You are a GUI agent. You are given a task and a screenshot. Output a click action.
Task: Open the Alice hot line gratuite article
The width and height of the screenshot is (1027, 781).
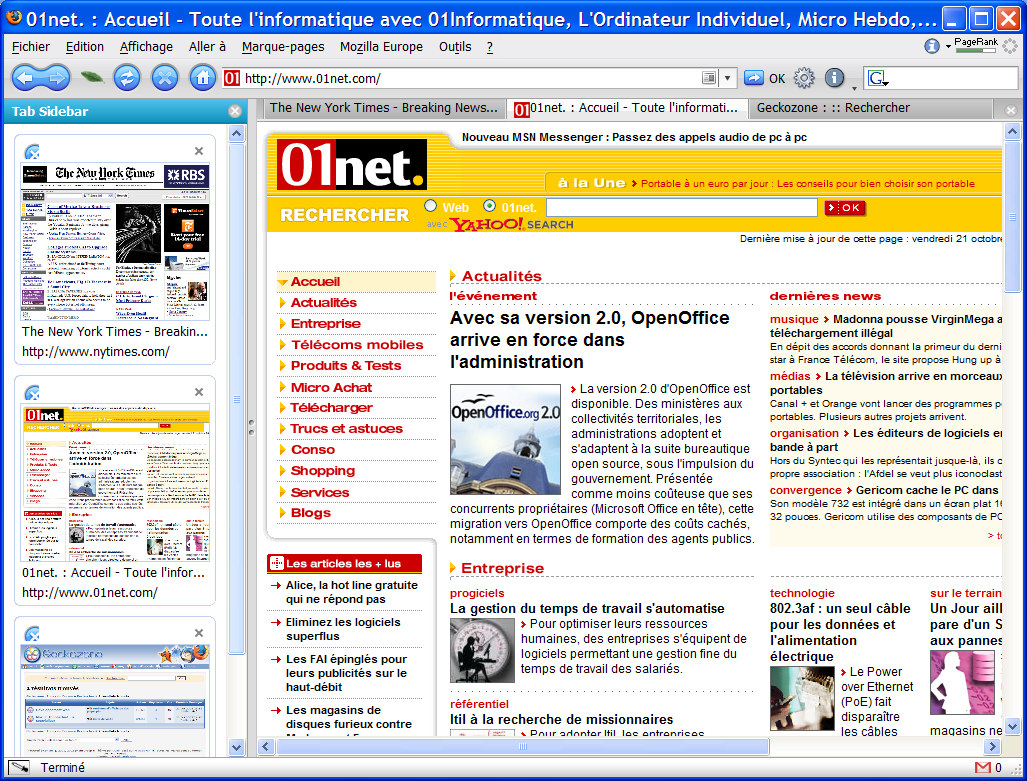tap(352, 592)
